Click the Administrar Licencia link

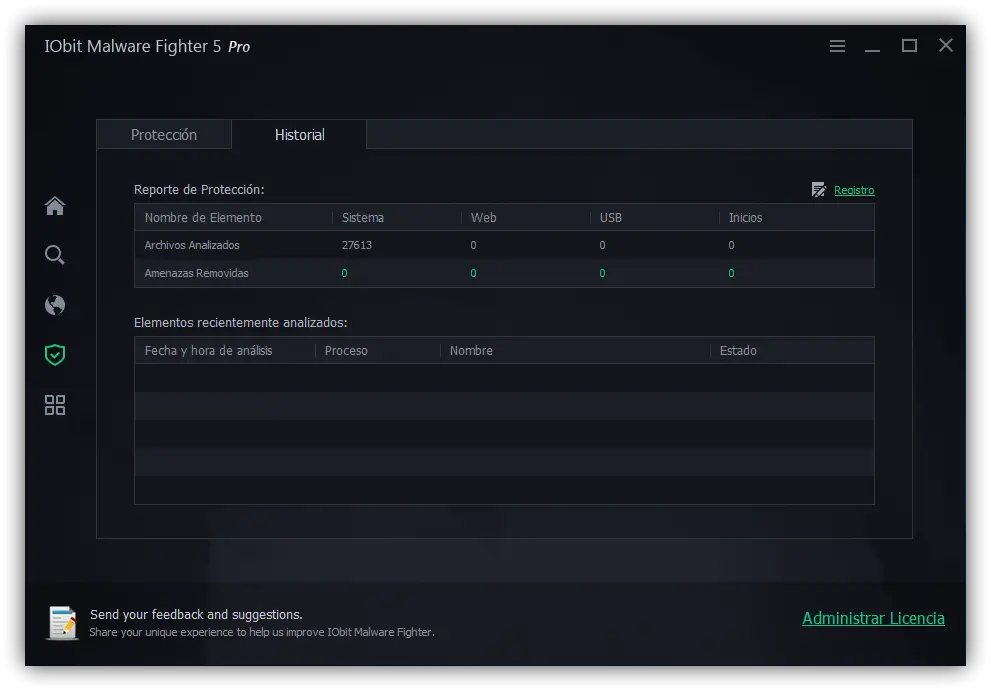(x=873, y=618)
